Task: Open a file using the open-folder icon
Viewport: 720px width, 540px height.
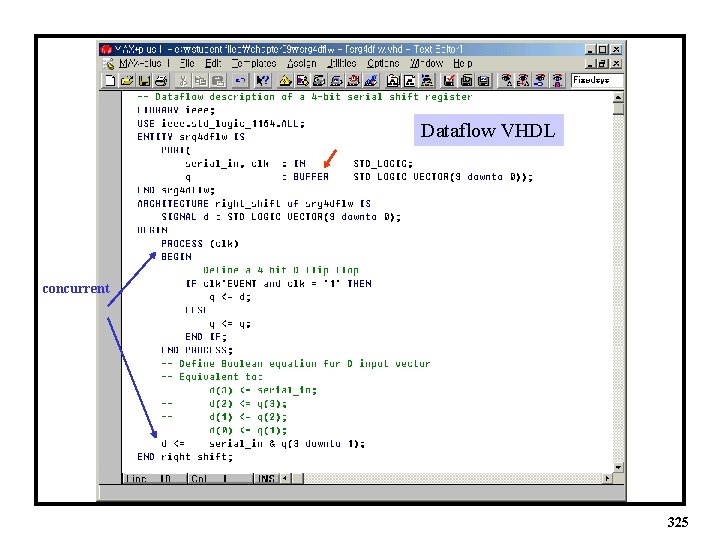Action: tap(127, 81)
